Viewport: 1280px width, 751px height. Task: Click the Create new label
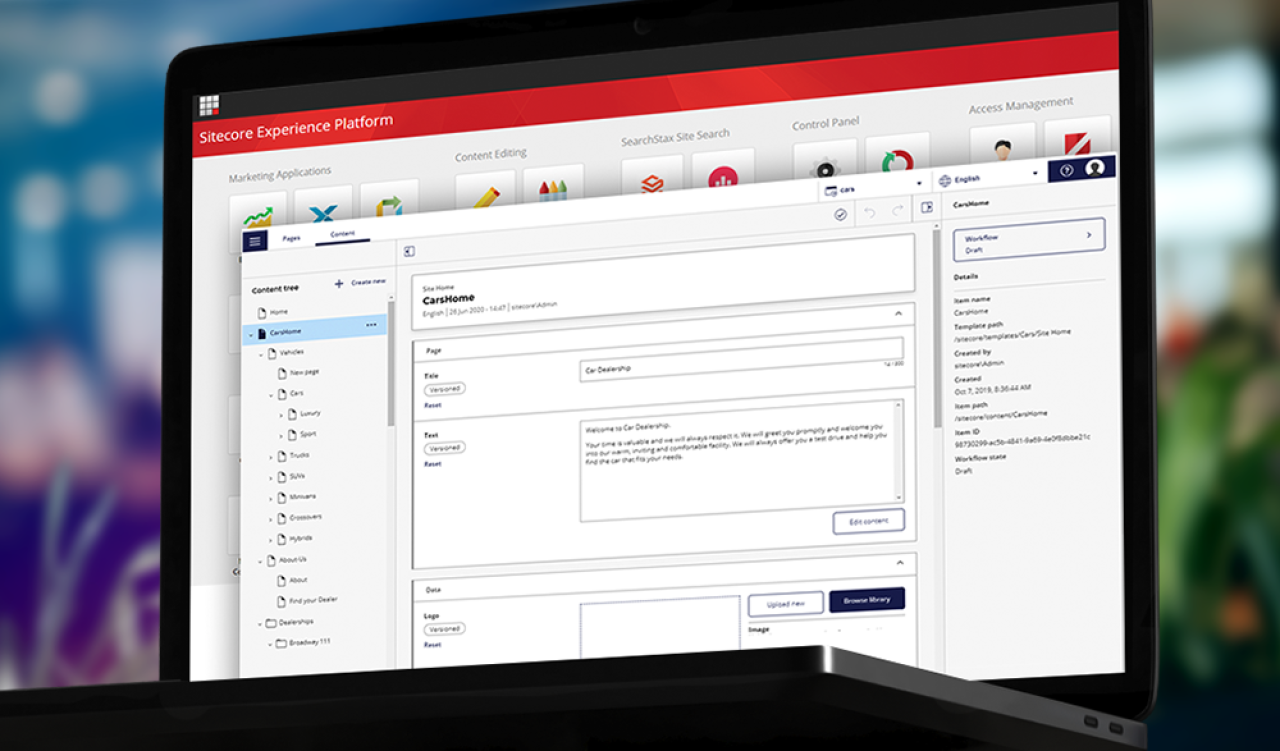[368, 282]
